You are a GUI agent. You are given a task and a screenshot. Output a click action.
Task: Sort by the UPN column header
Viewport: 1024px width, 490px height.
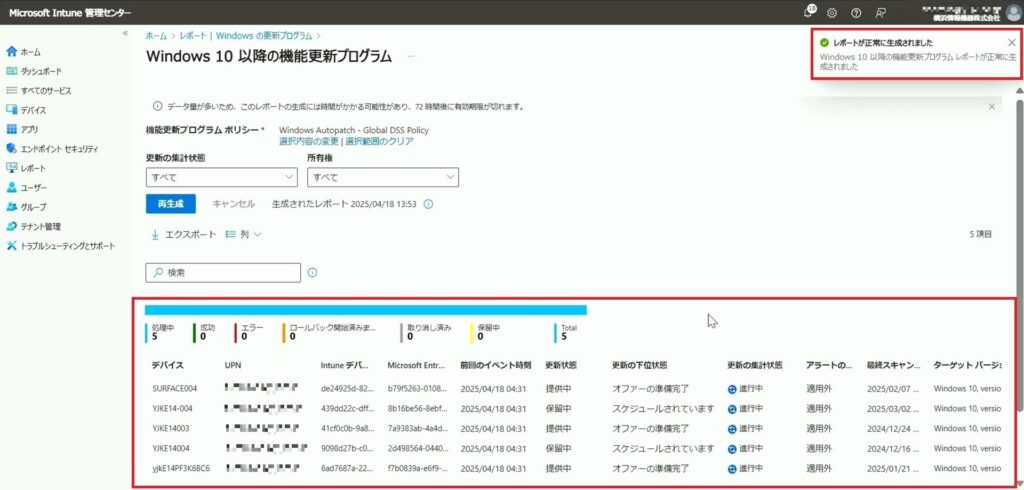233,365
